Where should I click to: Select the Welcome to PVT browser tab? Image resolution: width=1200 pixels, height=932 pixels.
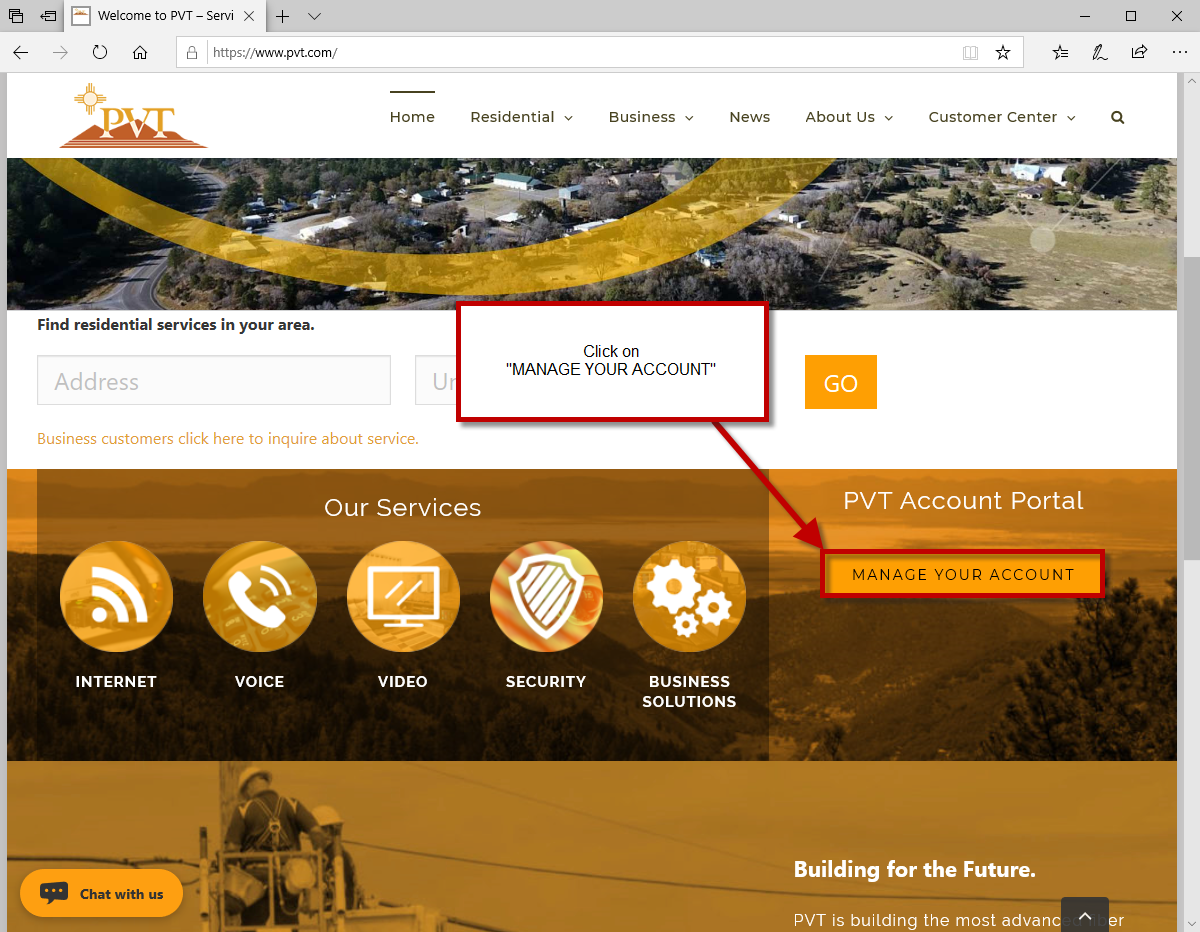[x=165, y=16]
